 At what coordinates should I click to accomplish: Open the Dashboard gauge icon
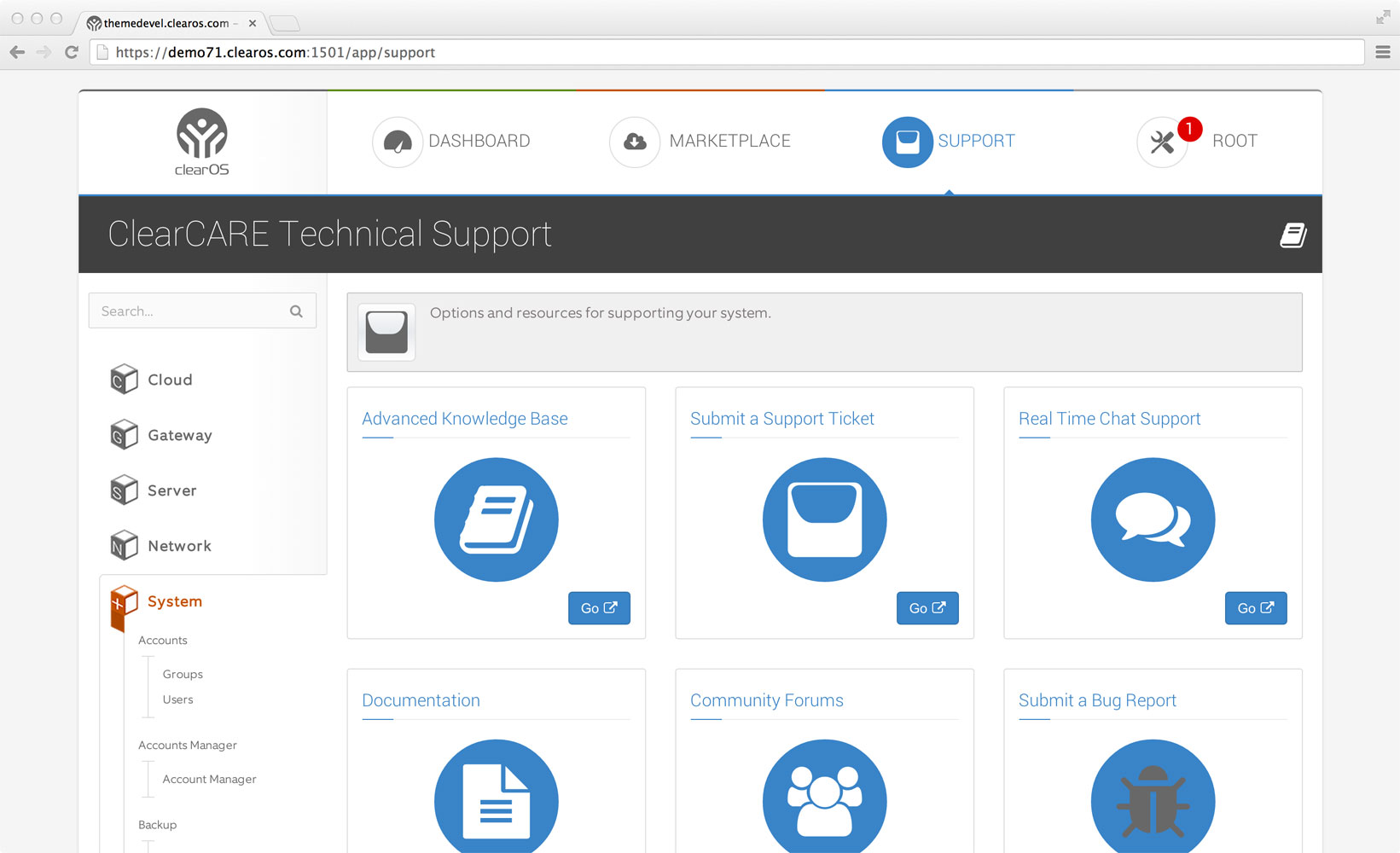(398, 142)
